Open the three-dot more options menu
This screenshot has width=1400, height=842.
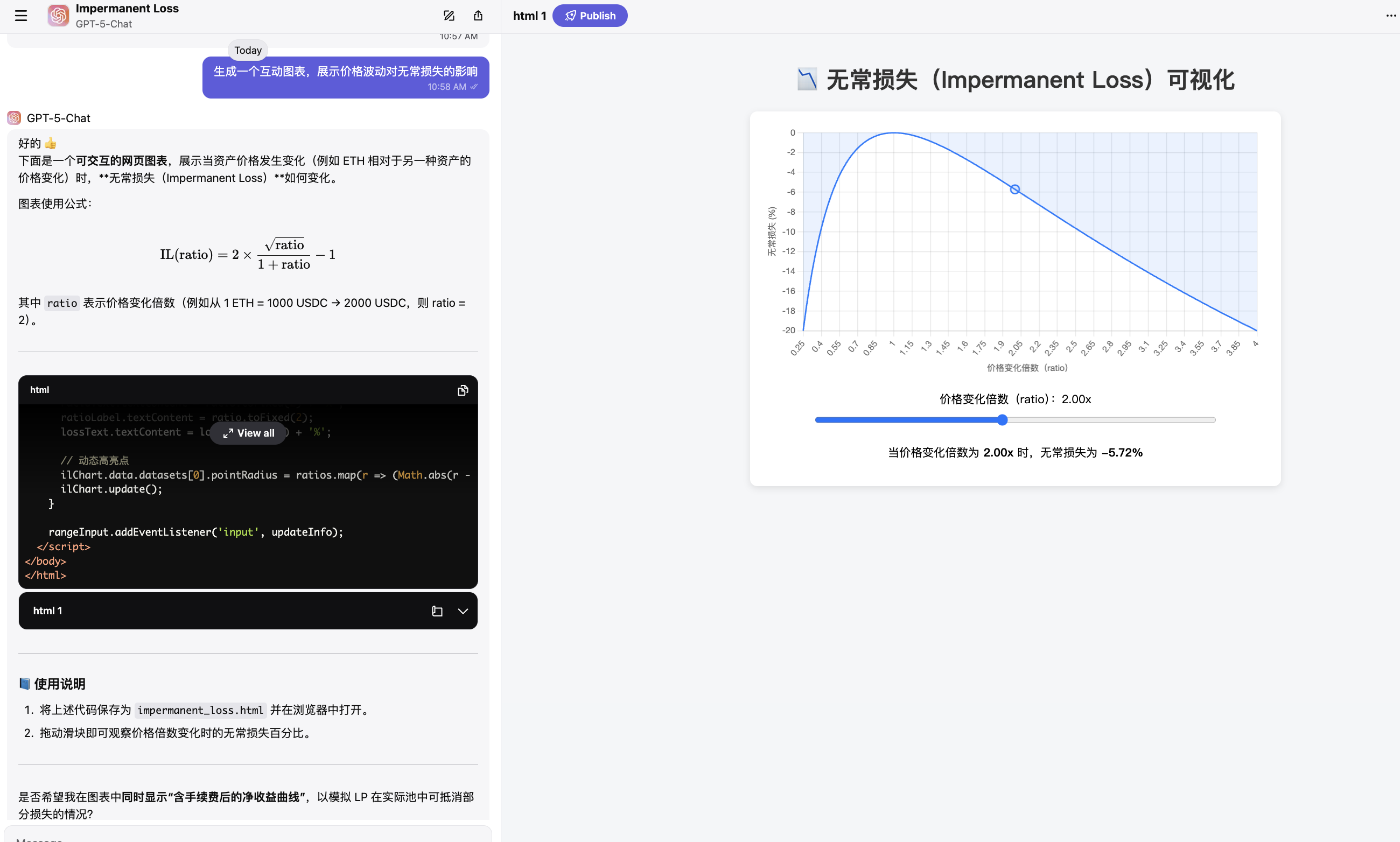1390,16
